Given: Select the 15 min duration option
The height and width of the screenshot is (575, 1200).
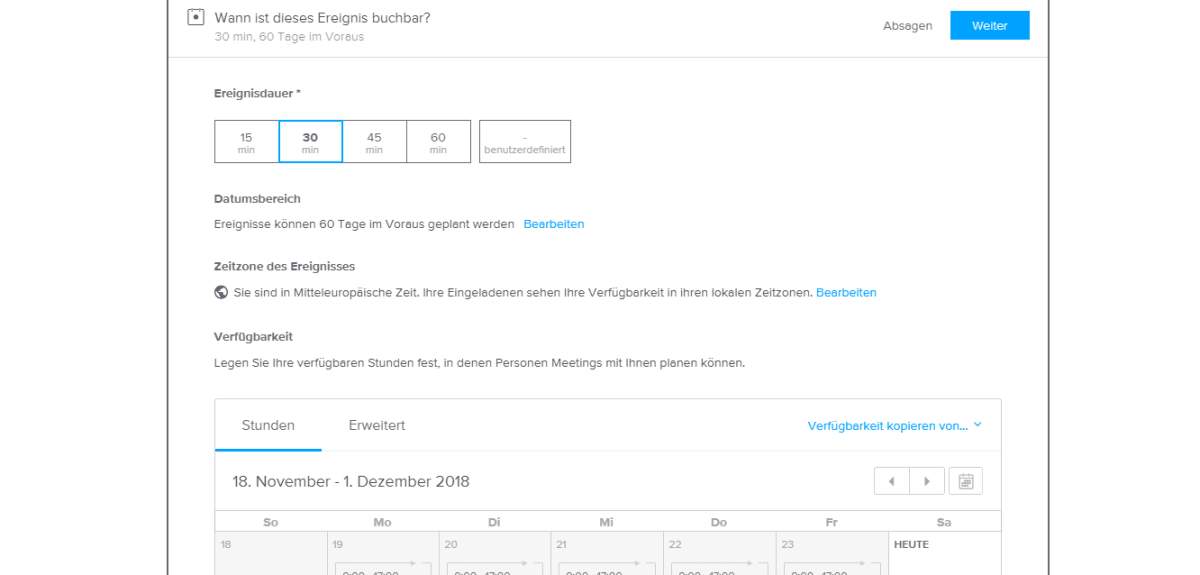Looking at the screenshot, I should tap(246, 142).
